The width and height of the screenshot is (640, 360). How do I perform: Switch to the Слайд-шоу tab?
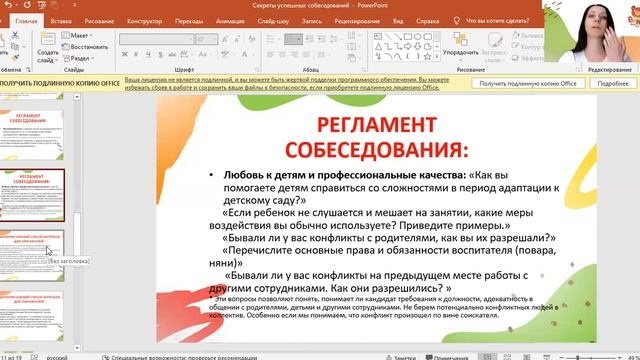(273, 21)
